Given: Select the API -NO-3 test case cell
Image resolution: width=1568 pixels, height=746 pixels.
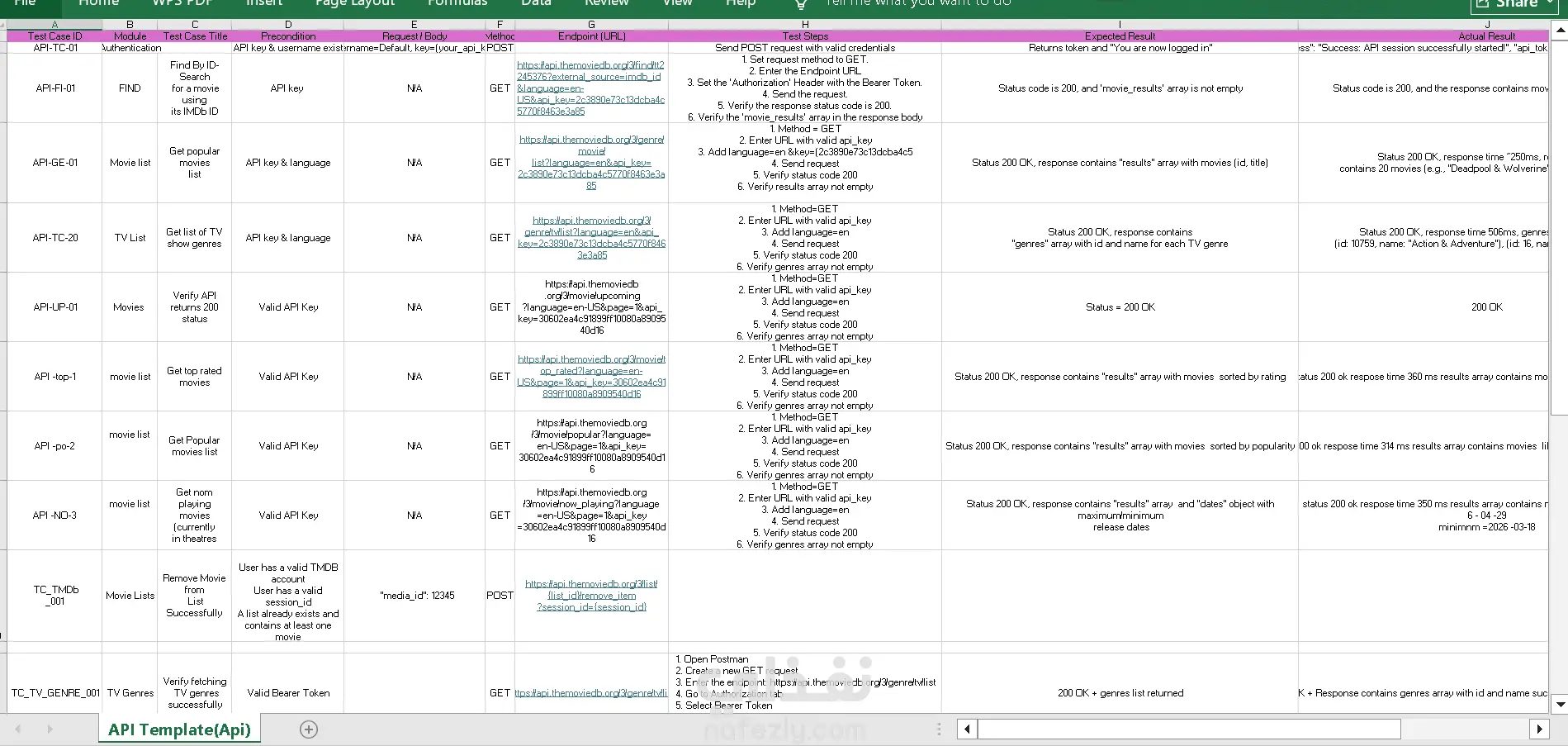Looking at the screenshot, I should click(x=54, y=516).
